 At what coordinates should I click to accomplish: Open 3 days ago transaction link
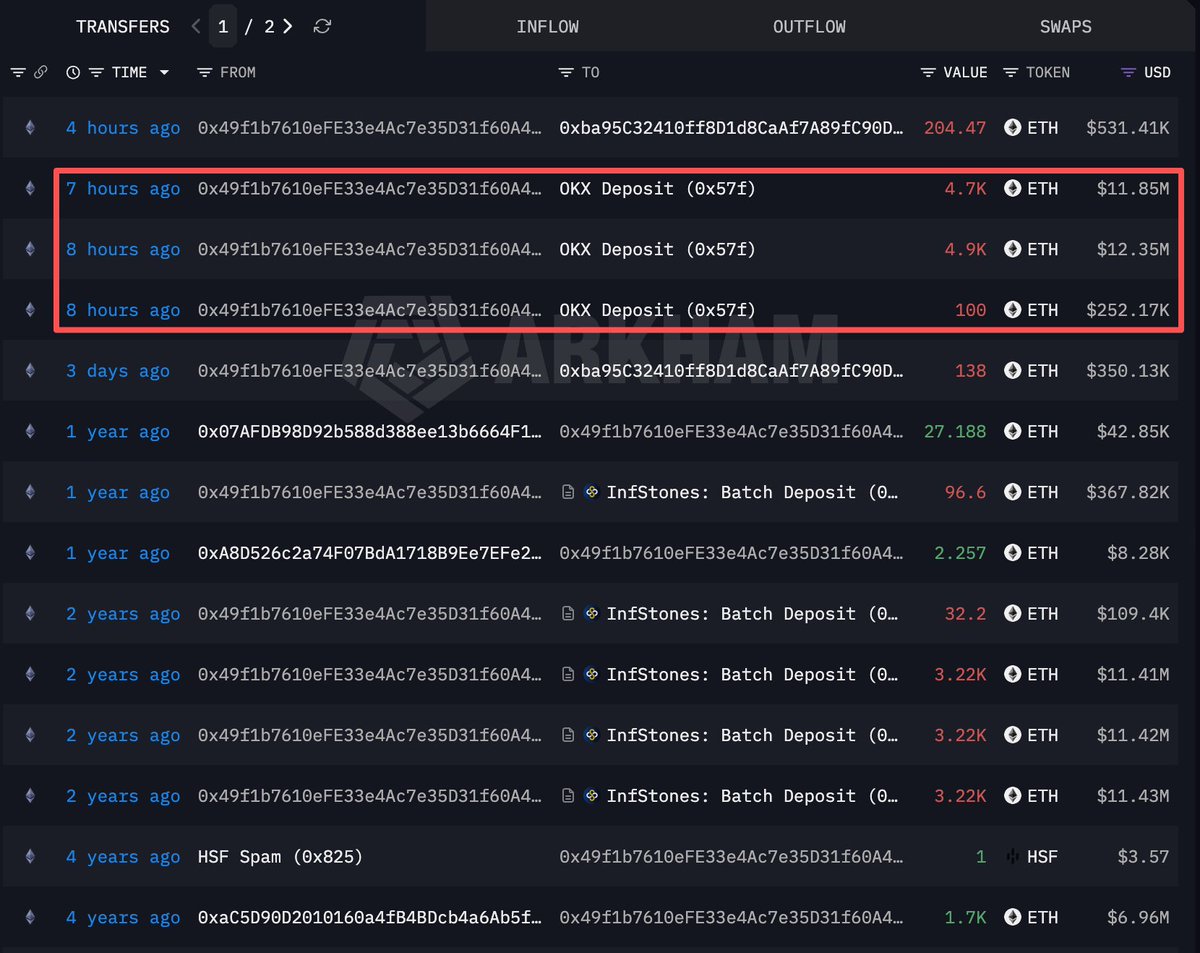[x=118, y=371]
